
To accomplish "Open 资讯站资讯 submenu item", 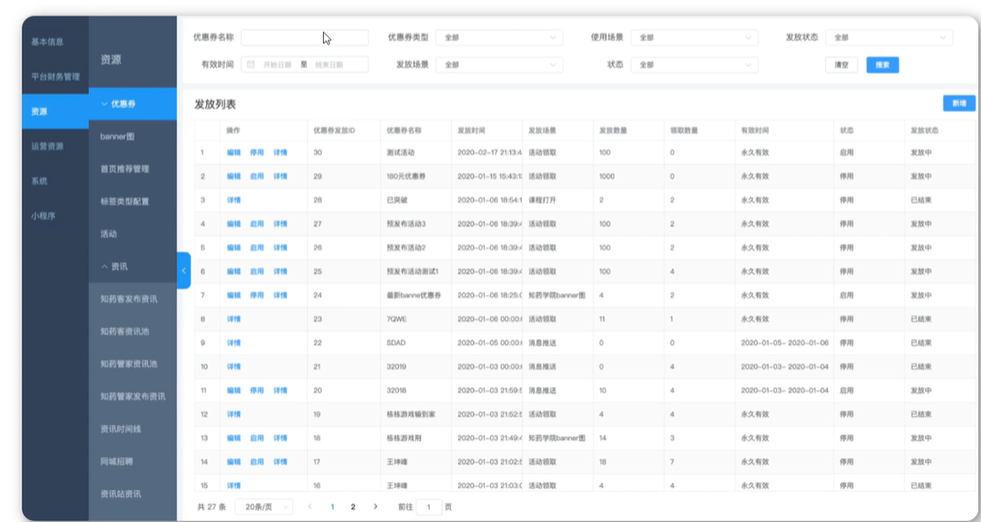I will click(x=133, y=494).
